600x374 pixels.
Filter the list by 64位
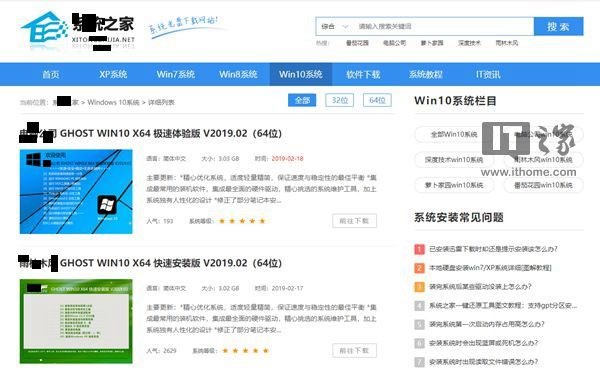pyautogui.click(x=377, y=100)
